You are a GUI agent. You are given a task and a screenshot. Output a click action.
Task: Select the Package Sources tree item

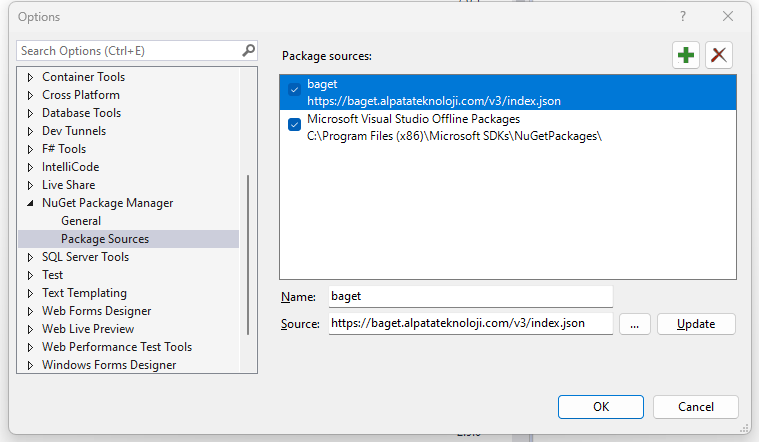tap(105, 239)
